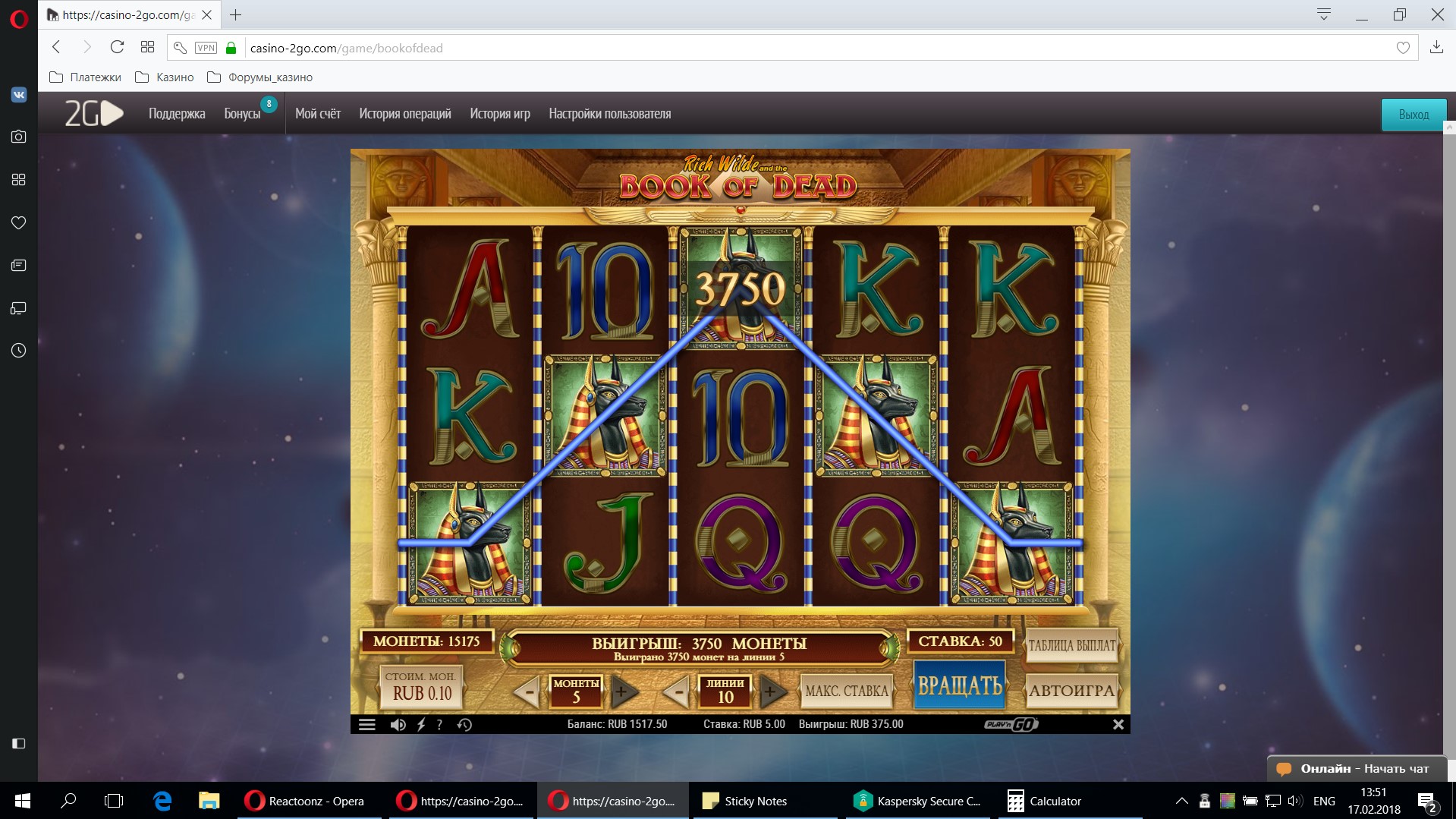Open Windows Start menu
This screenshot has width=1456, height=819.
tap(23, 801)
